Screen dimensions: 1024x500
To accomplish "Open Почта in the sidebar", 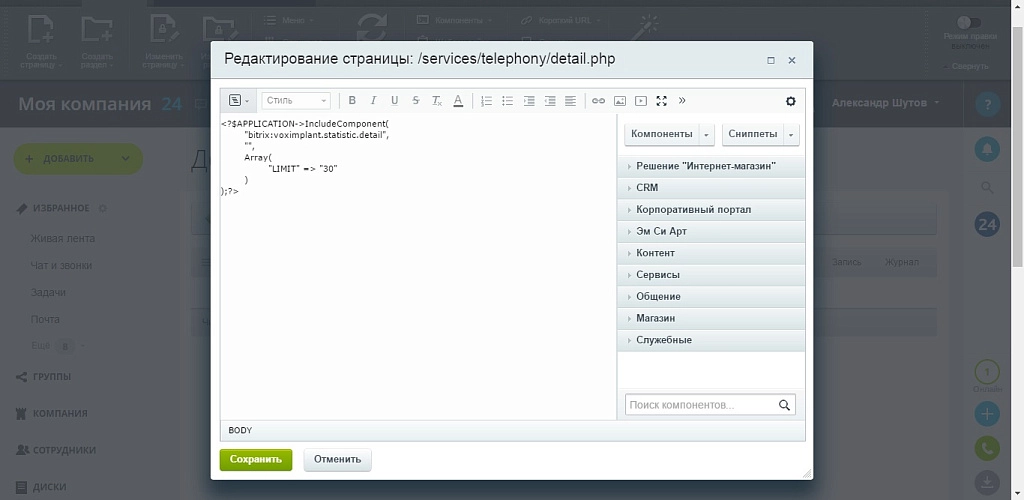I will click(45, 319).
